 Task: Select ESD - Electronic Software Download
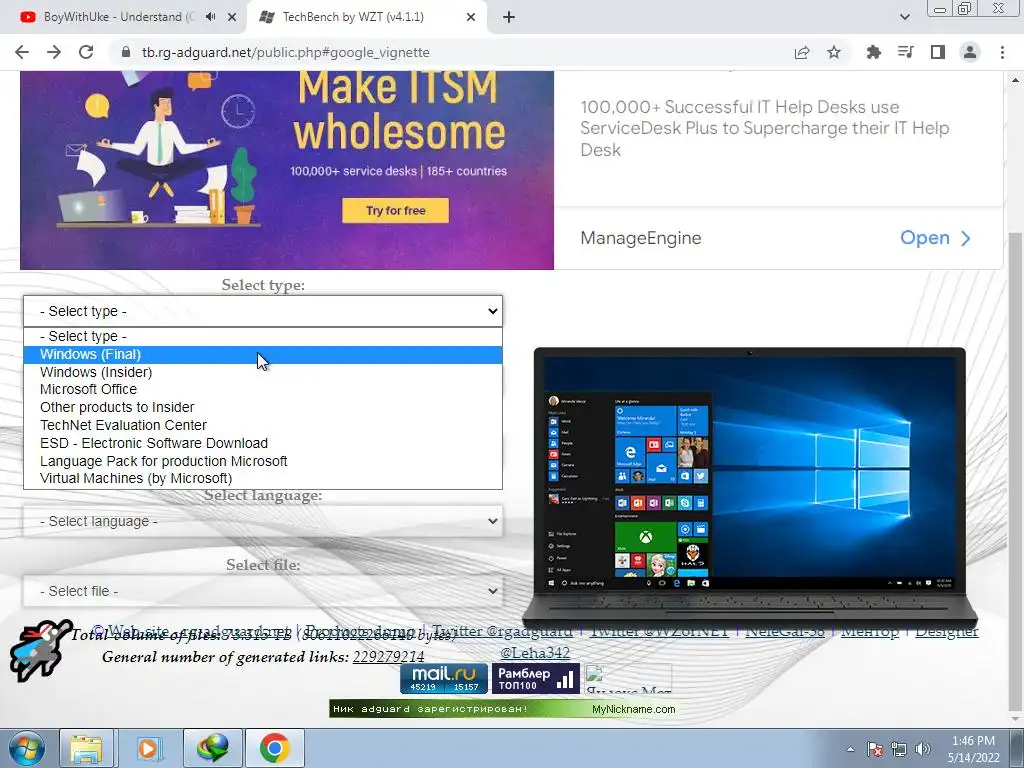click(263, 443)
